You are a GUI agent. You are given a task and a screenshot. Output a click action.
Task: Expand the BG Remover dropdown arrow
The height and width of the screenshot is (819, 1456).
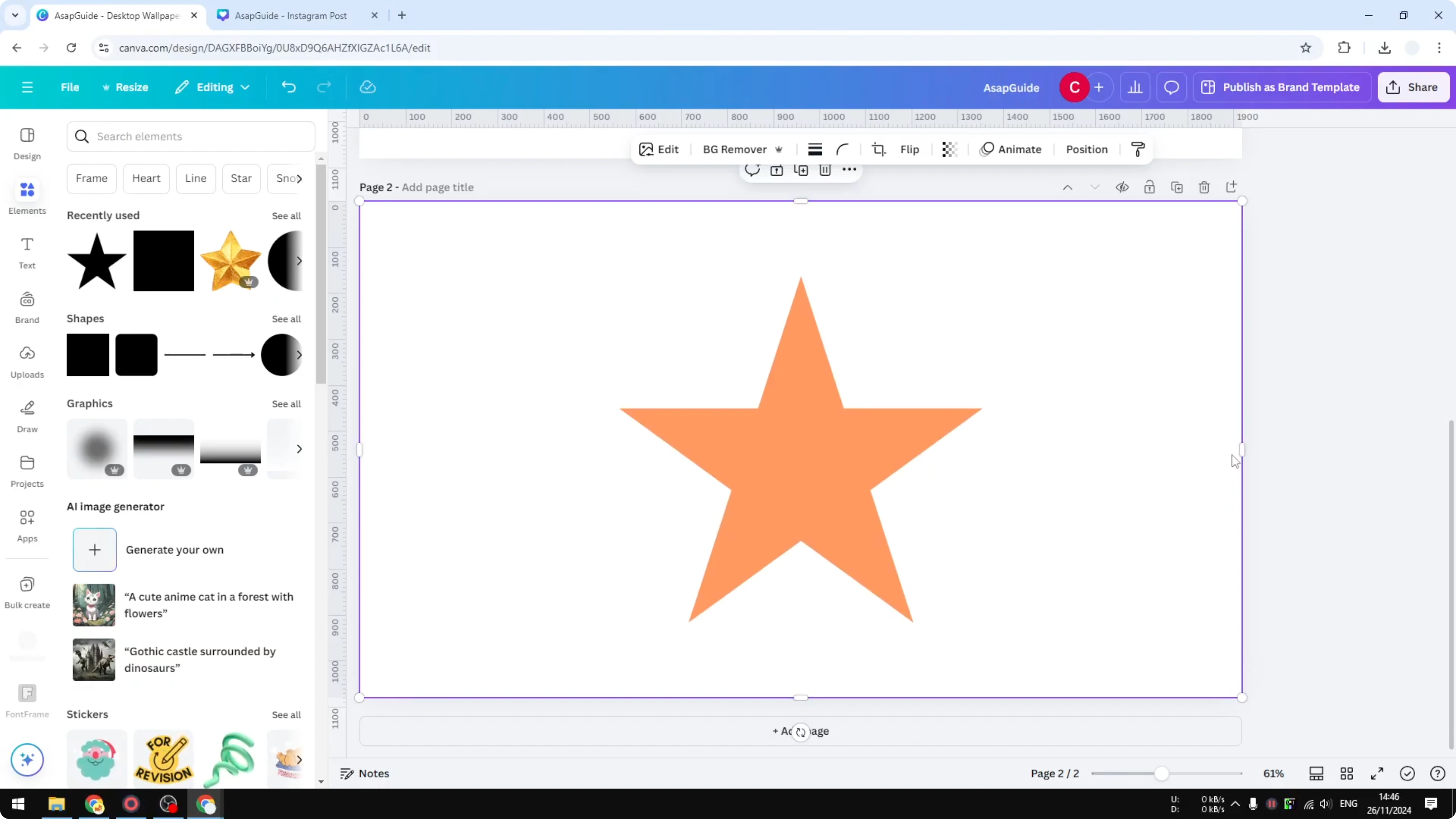point(779,149)
